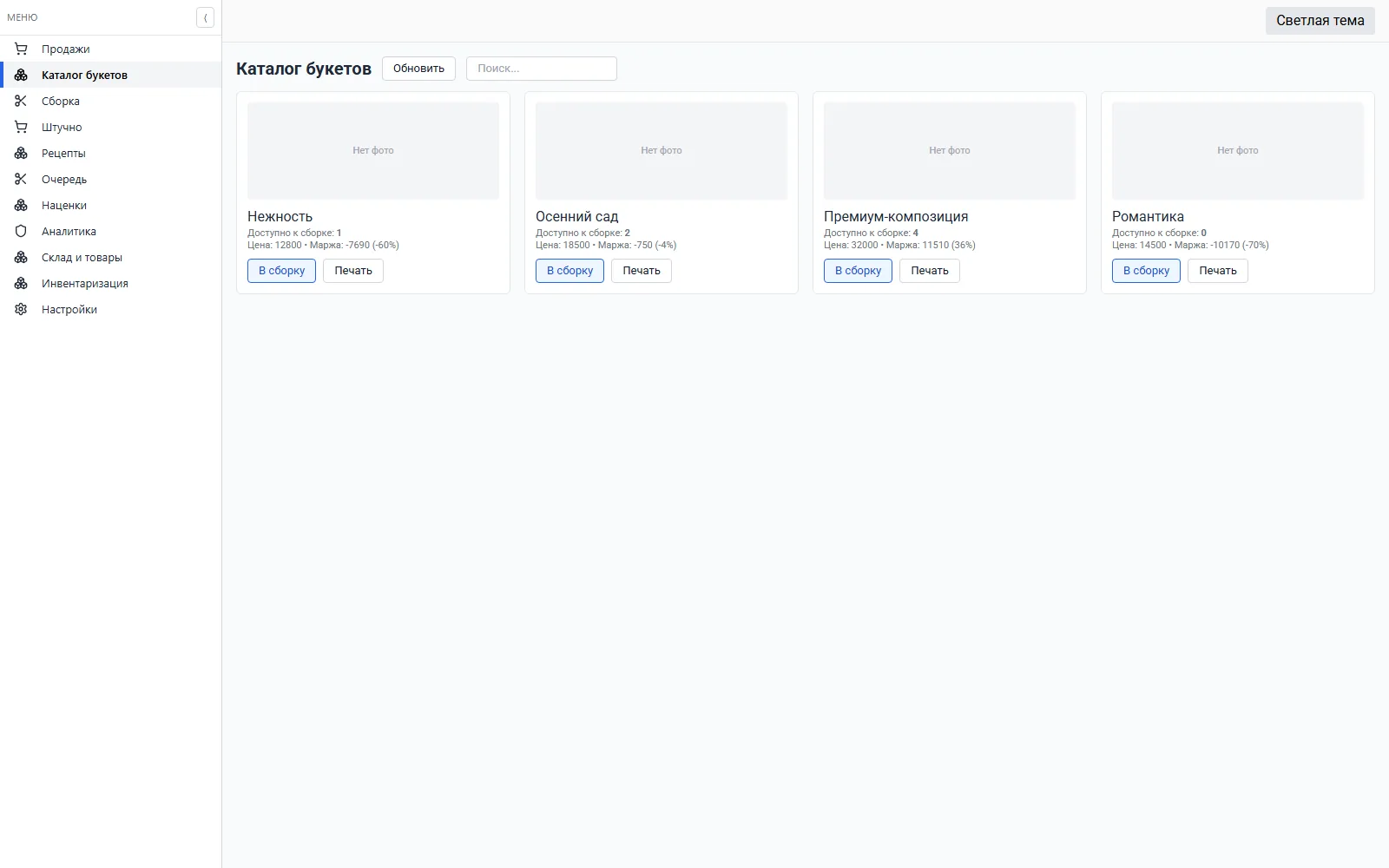Open the Продажи menu section

(x=111, y=49)
